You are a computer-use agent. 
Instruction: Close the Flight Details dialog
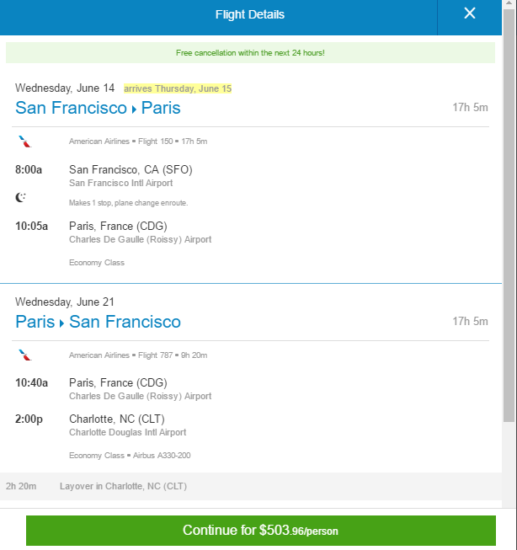[469, 14]
